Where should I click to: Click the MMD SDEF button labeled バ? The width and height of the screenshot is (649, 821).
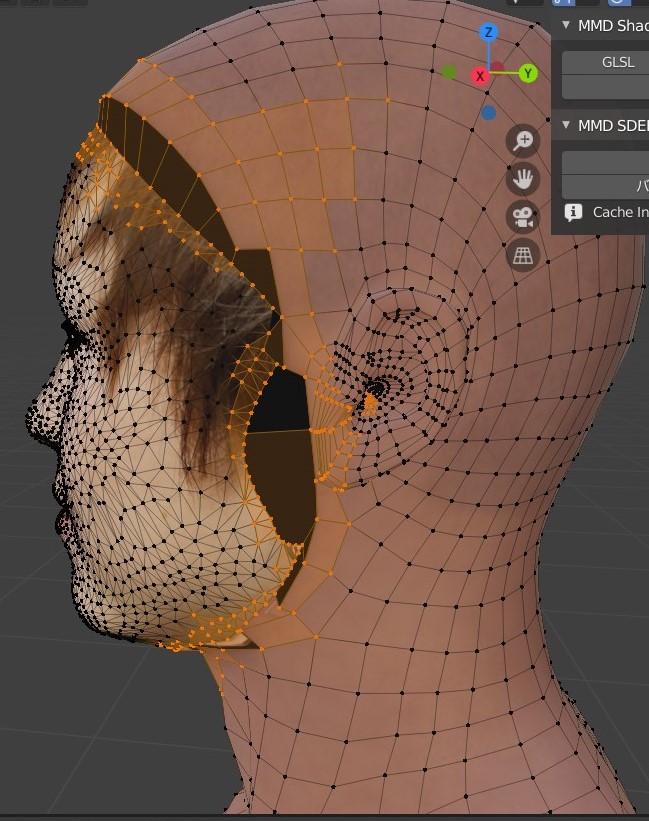tap(606, 185)
